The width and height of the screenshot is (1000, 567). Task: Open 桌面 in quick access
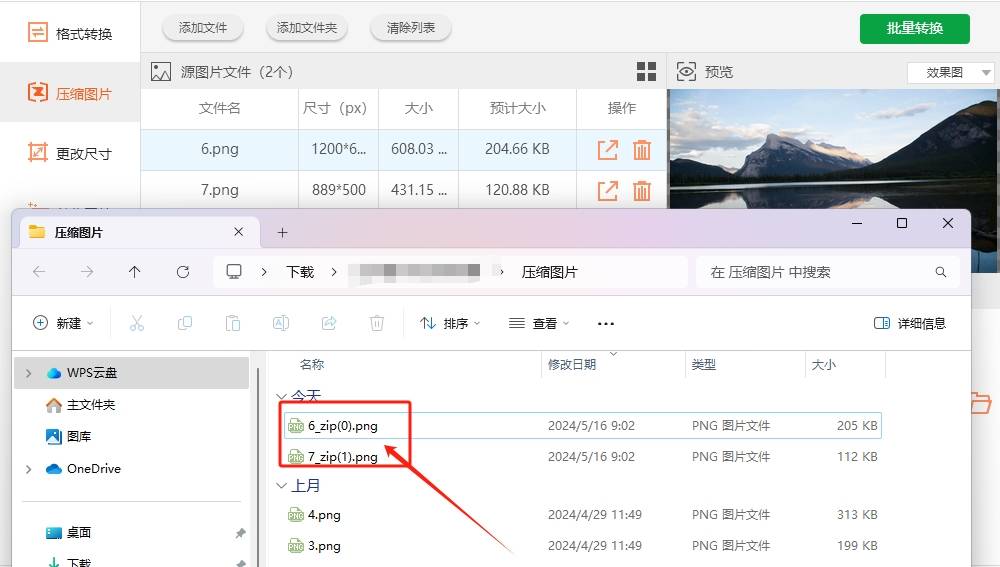(x=69, y=533)
